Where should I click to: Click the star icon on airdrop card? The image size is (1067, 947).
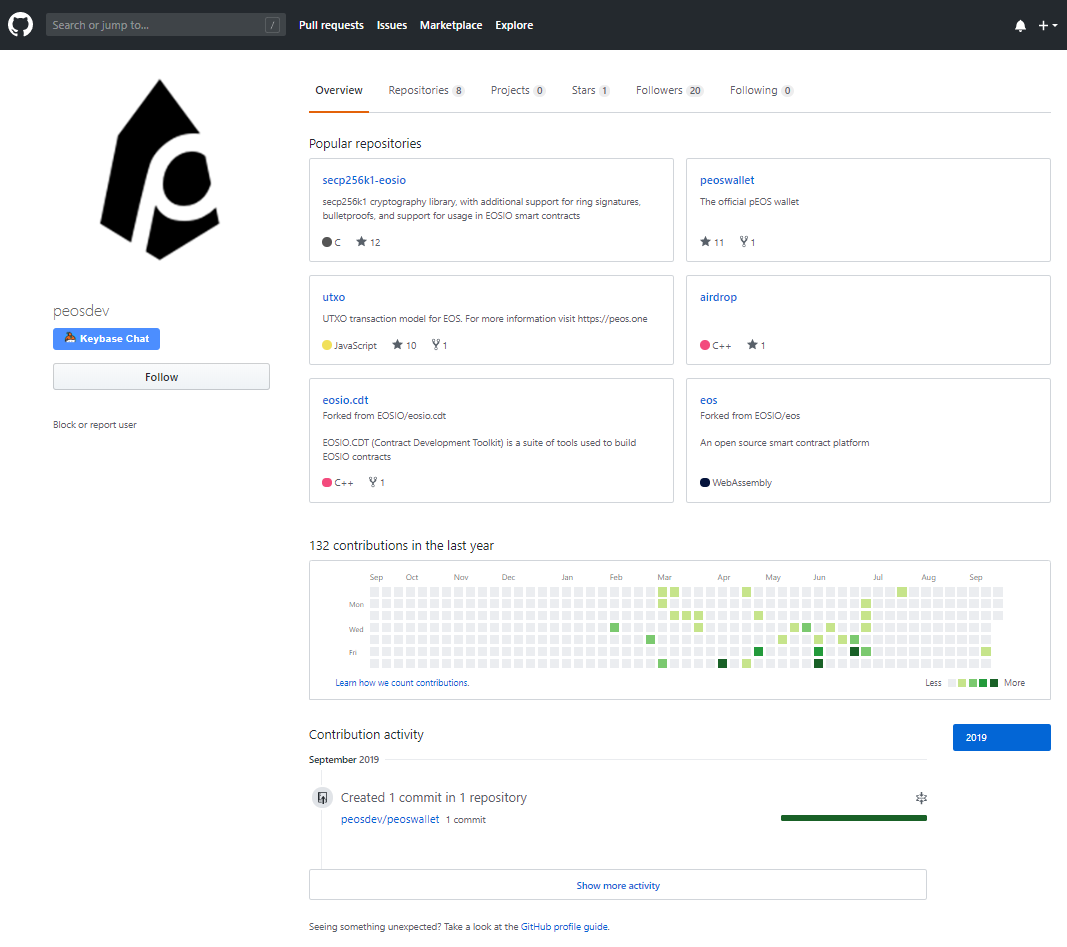752,345
